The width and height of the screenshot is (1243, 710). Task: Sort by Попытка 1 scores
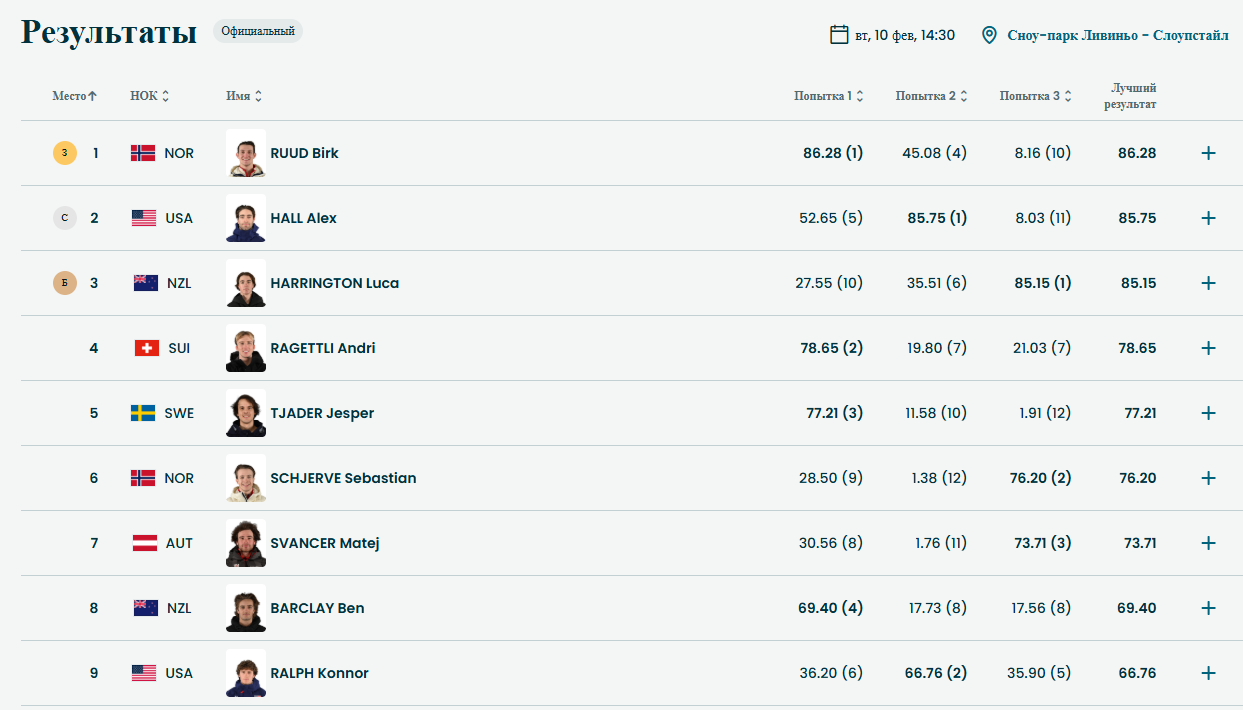pos(829,96)
